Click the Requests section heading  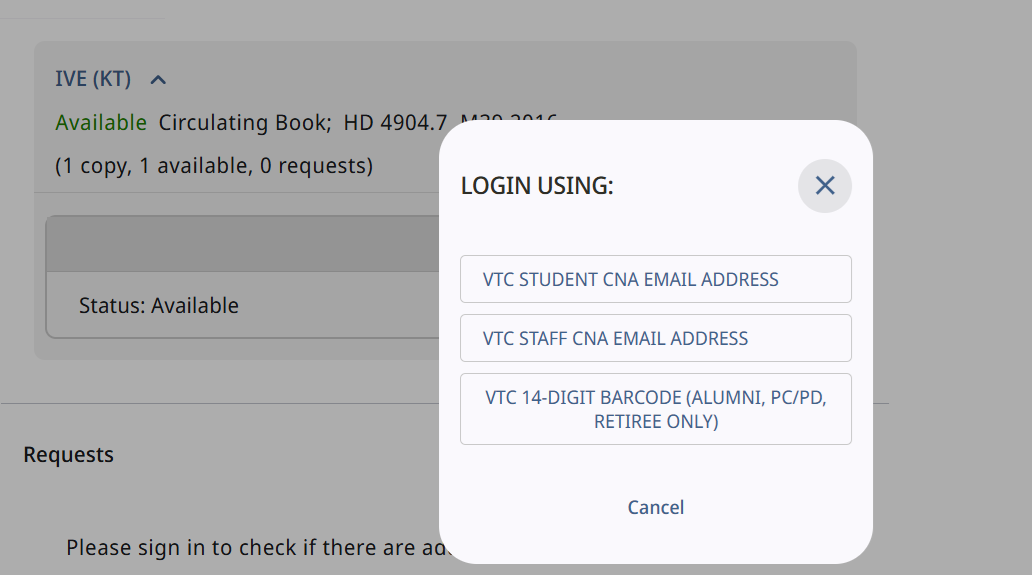tap(69, 455)
